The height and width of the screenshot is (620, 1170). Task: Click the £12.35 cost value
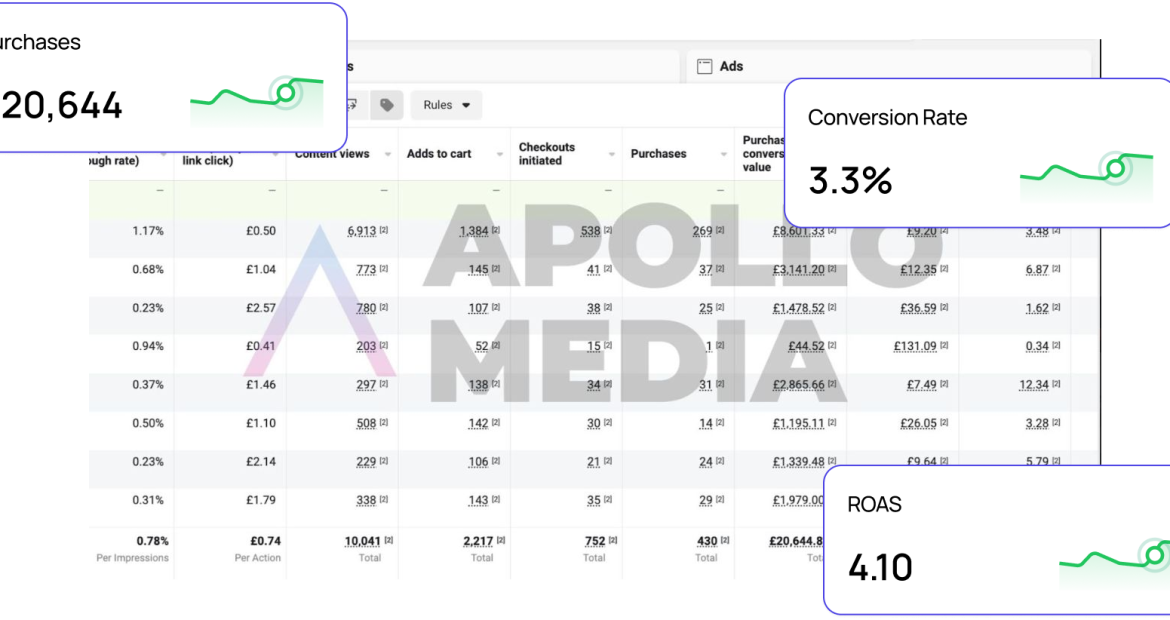coord(918,269)
